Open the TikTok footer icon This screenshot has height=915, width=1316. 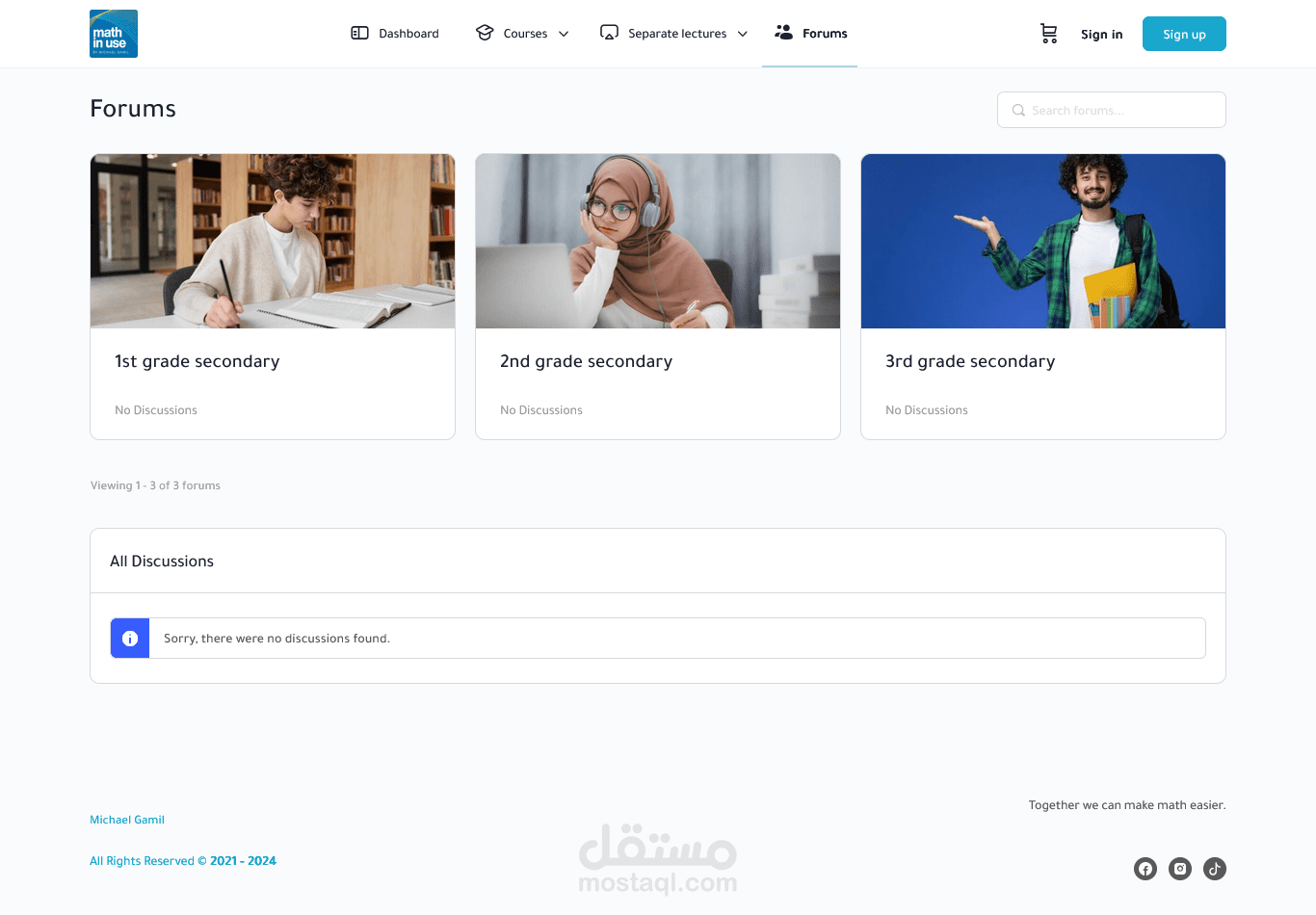point(1215,869)
